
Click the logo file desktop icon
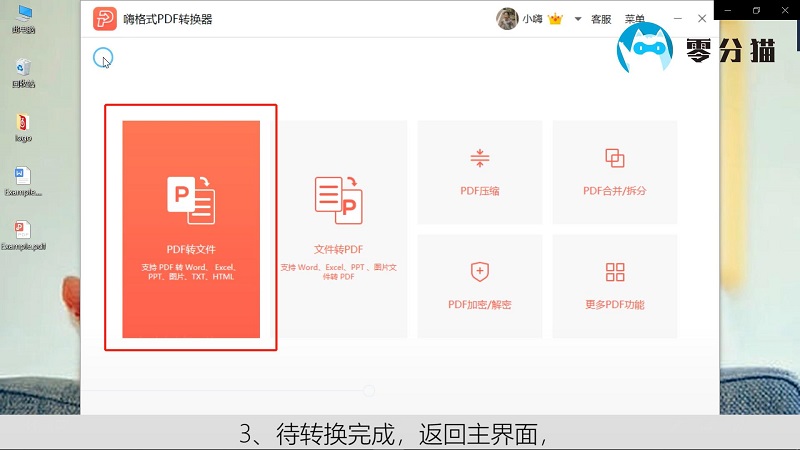click(23, 128)
